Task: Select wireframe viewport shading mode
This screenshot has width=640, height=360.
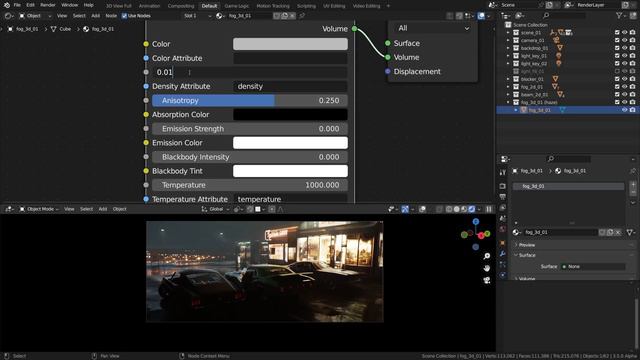Action: [x=449, y=209]
